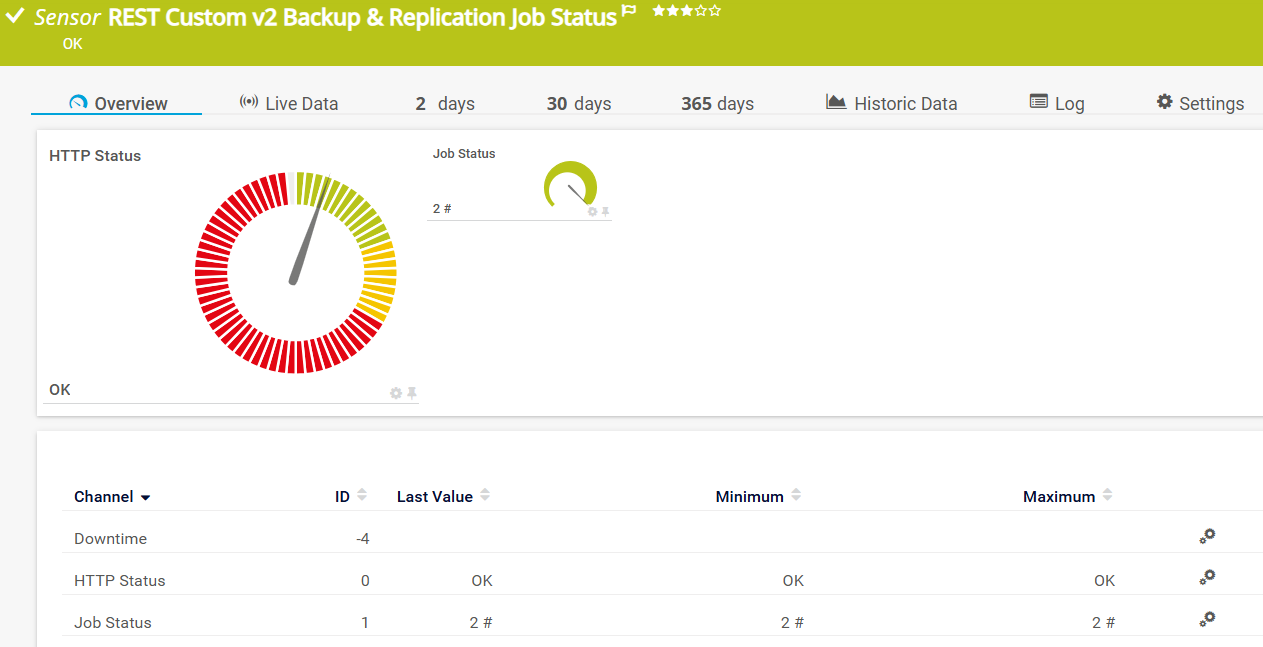Open the Historic Data tab

point(891,103)
